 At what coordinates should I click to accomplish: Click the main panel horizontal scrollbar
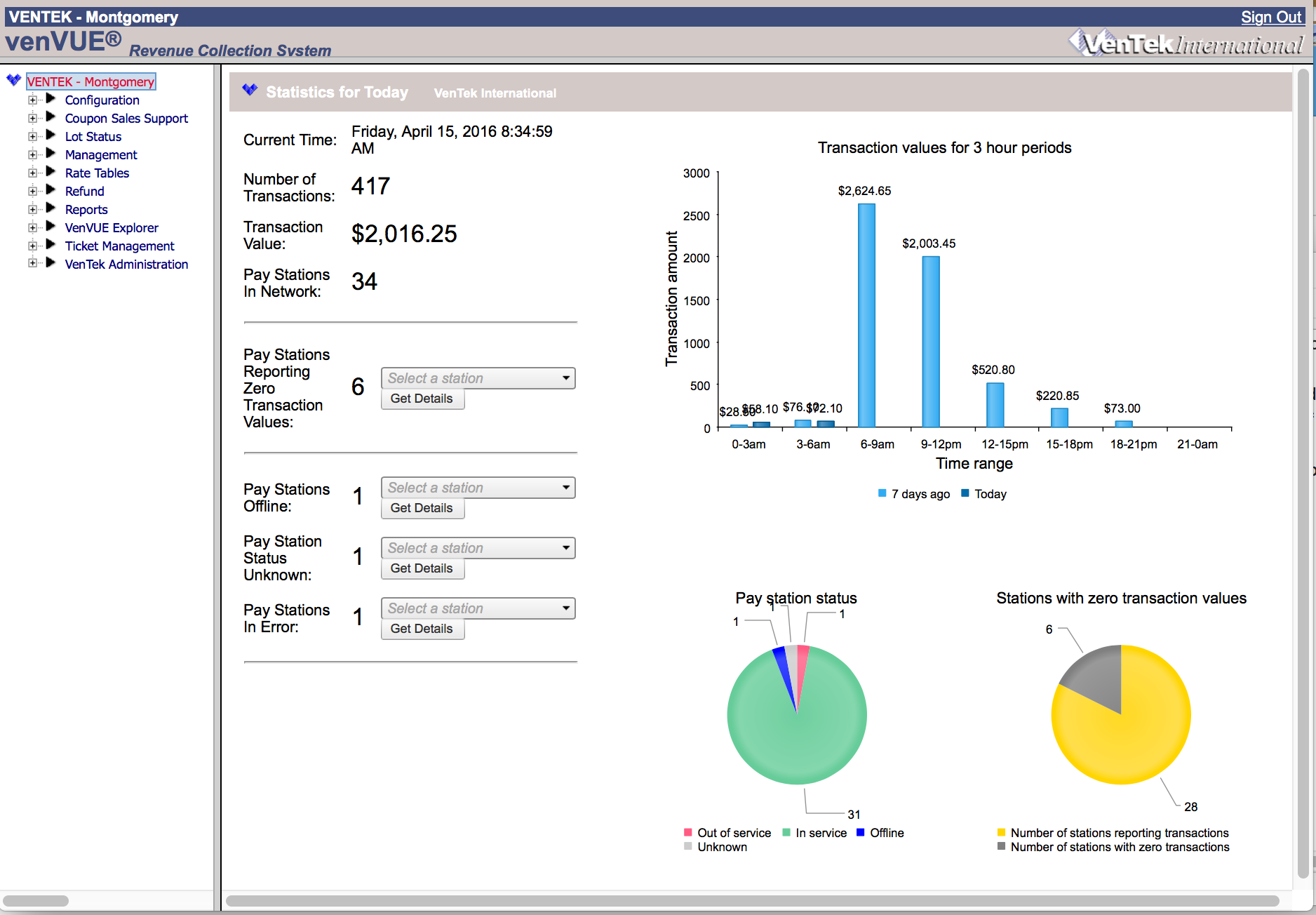(x=752, y=901)
